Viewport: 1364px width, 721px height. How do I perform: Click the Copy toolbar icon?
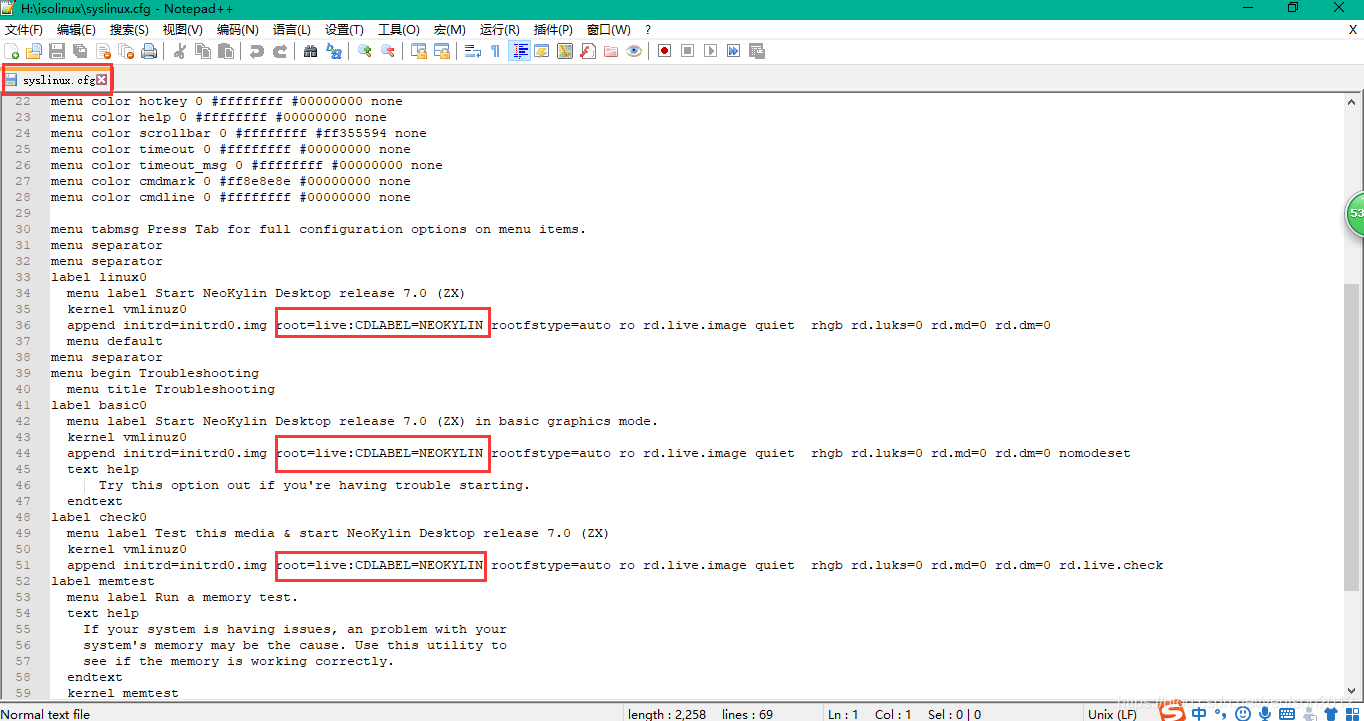point(203,51)
